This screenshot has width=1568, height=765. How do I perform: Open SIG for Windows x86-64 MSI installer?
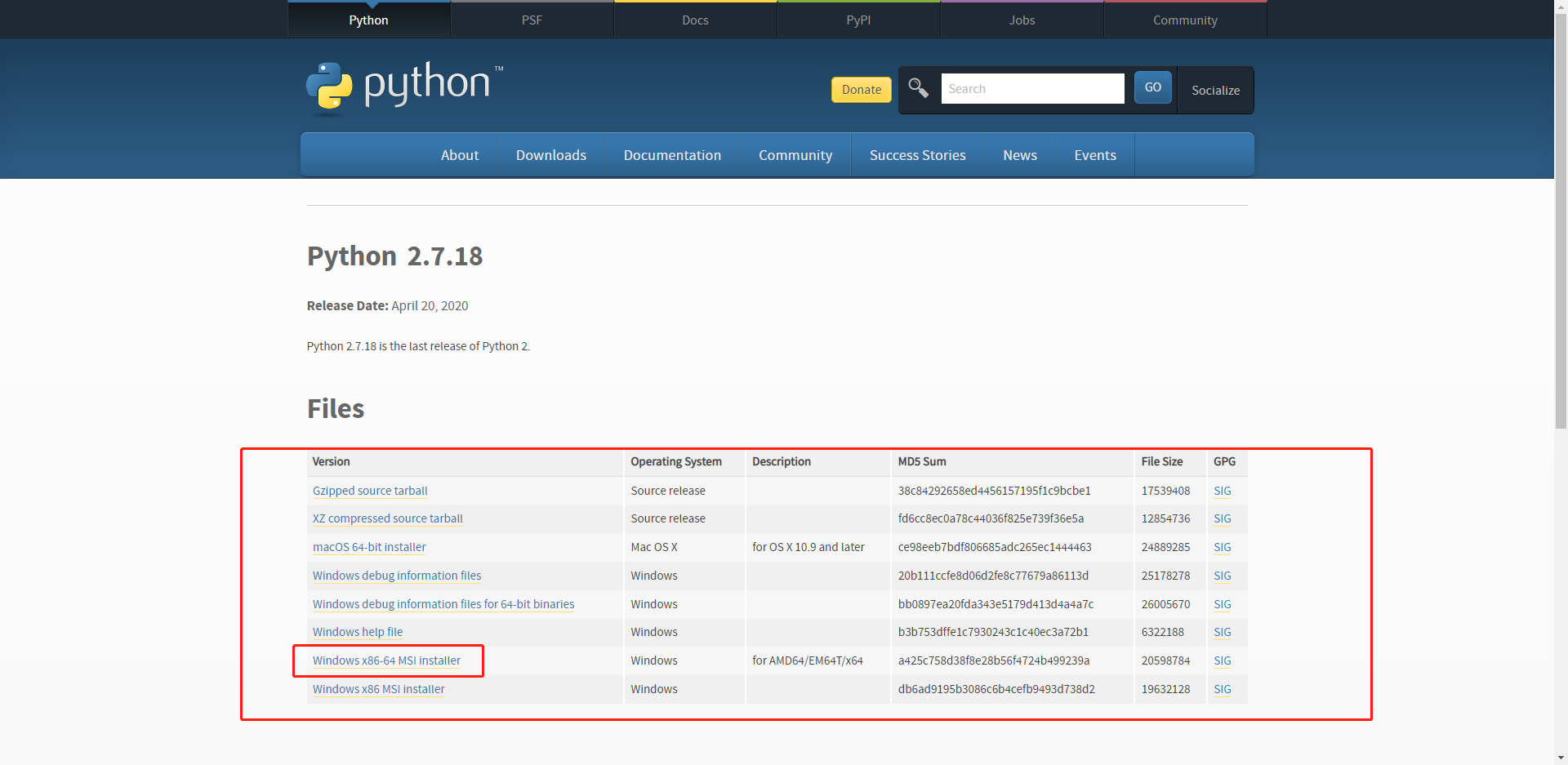point(1223,660)
